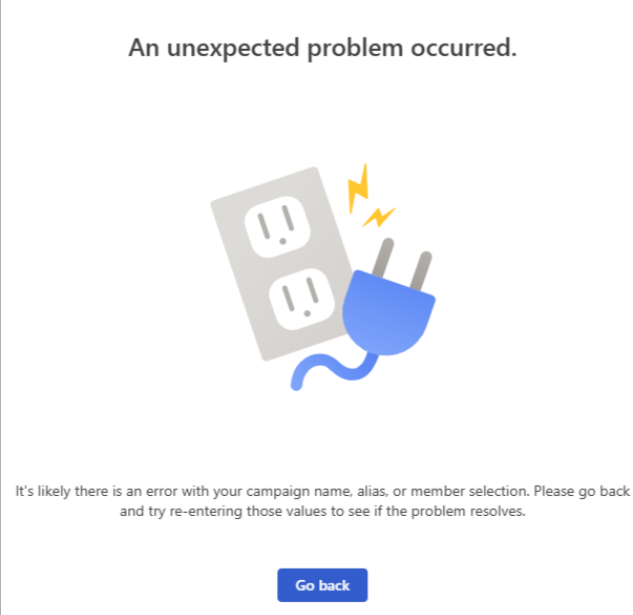Select the upper socket of the outlet
This screenshot has height=615, width=633.
tap(277, 227)
